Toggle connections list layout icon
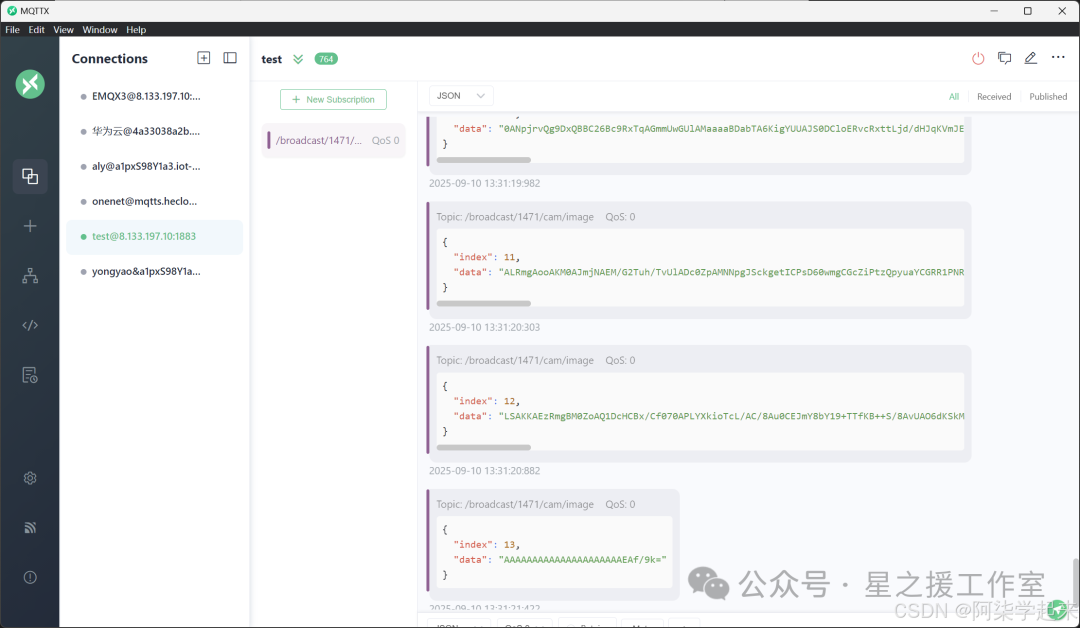Viewport: 1080px width, 628px height. click(x=230, y=58)
